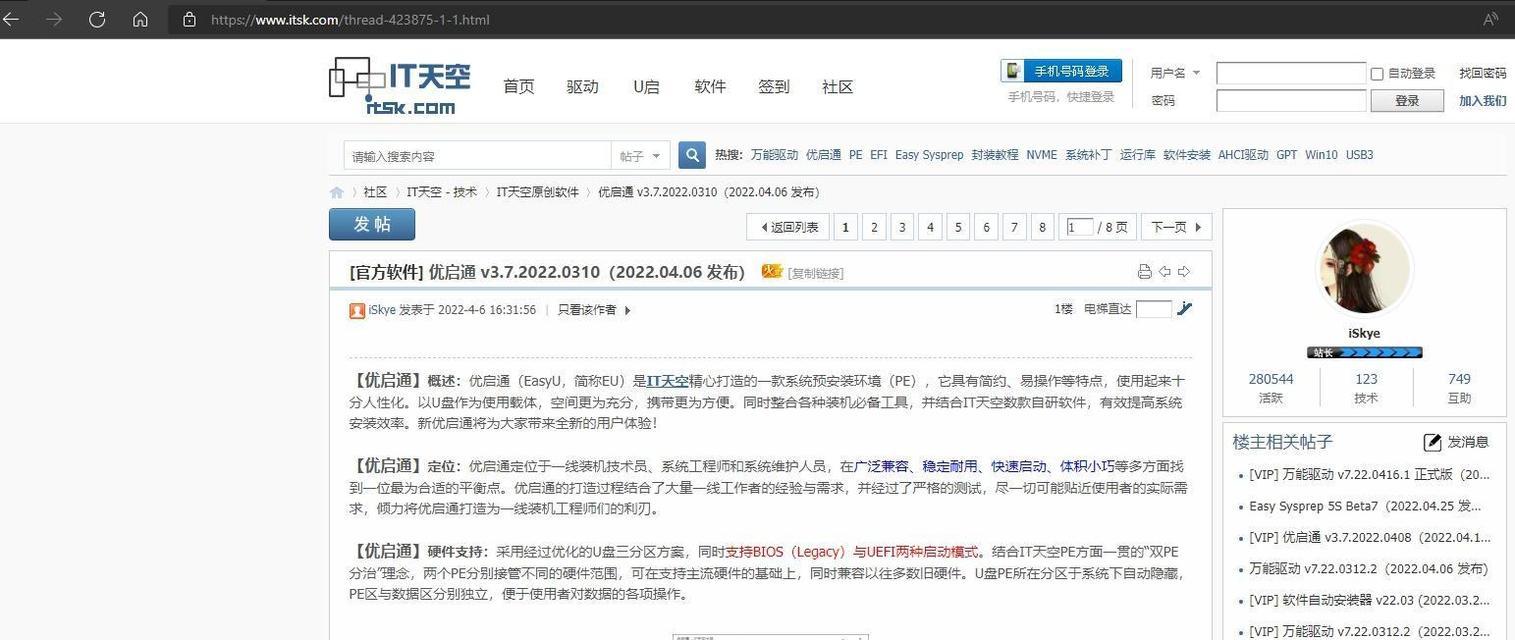The image size is (1515, 640).
Task: Click the 复制链接 link
Action: point(816,273)
